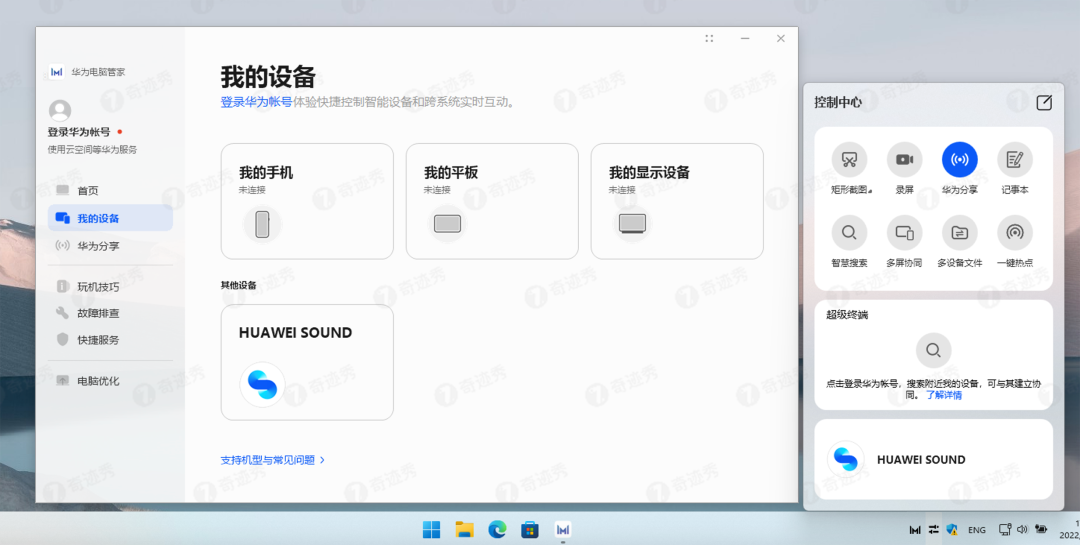Screen dimensions: 1080x545
Task: Click the ENG language indicator
Action: pyautogui.click(x=977, y=530)
